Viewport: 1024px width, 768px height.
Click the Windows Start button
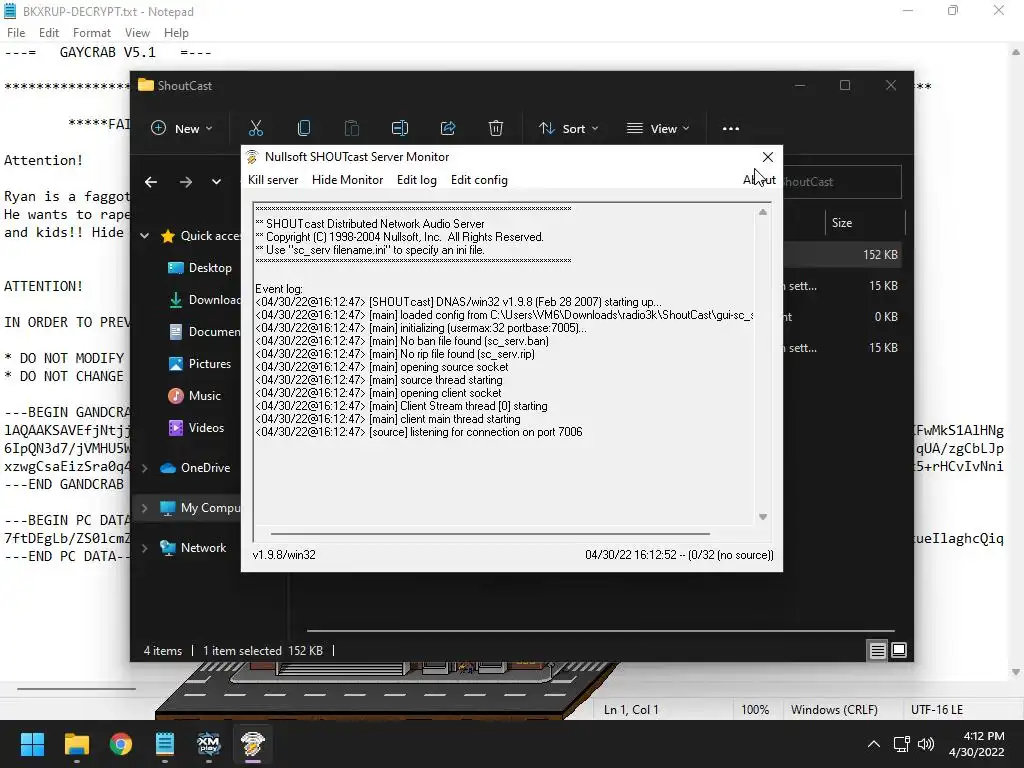pyautogui.click(x=32, y=744)
